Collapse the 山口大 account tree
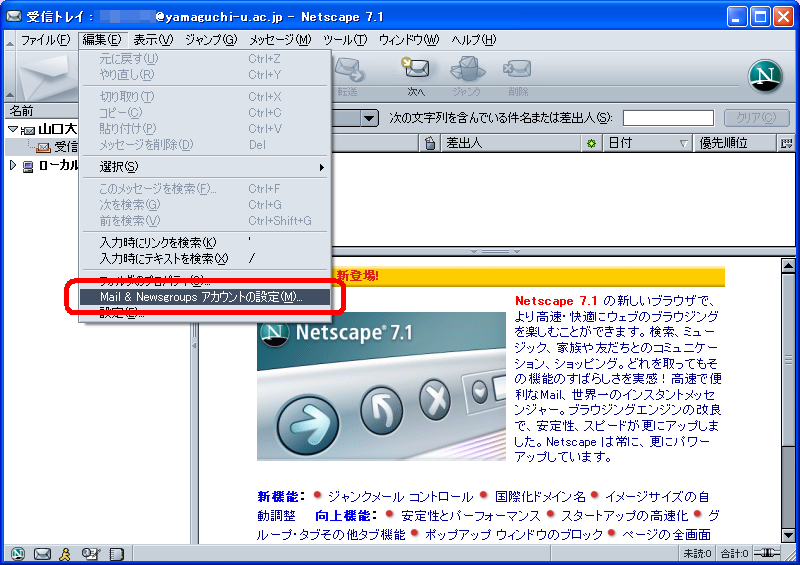The height and width of the screenshot is (565, 800). point(13,129)
